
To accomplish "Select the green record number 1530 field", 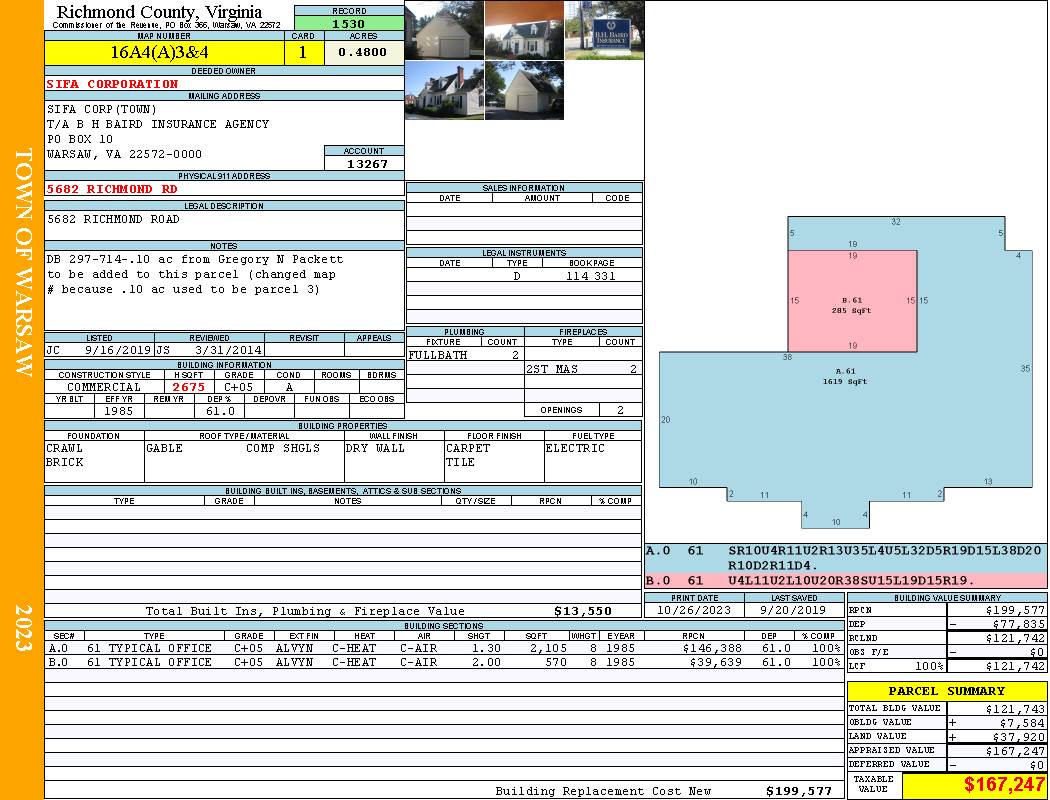I will click(x=349, y=23).
